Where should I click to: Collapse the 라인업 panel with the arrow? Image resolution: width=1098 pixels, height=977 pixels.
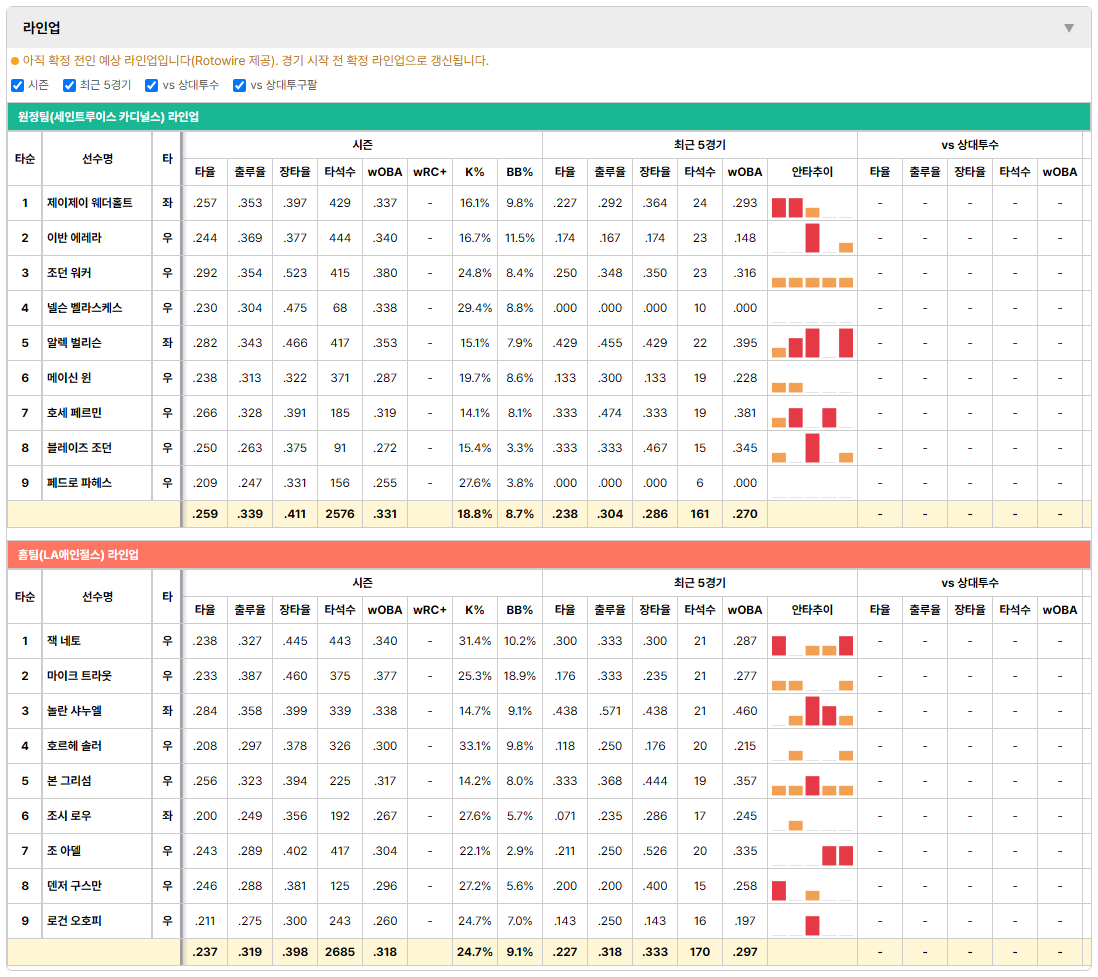pos(1069,28)
